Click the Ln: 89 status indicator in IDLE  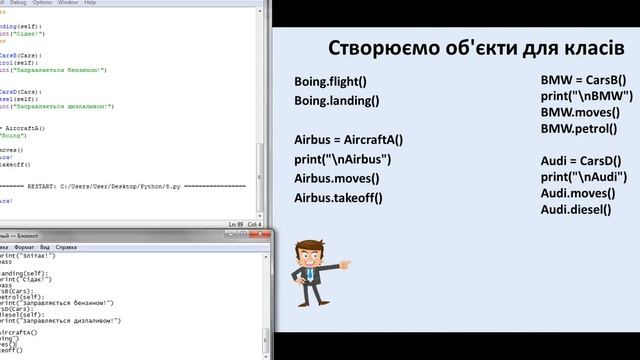point(236,224)
